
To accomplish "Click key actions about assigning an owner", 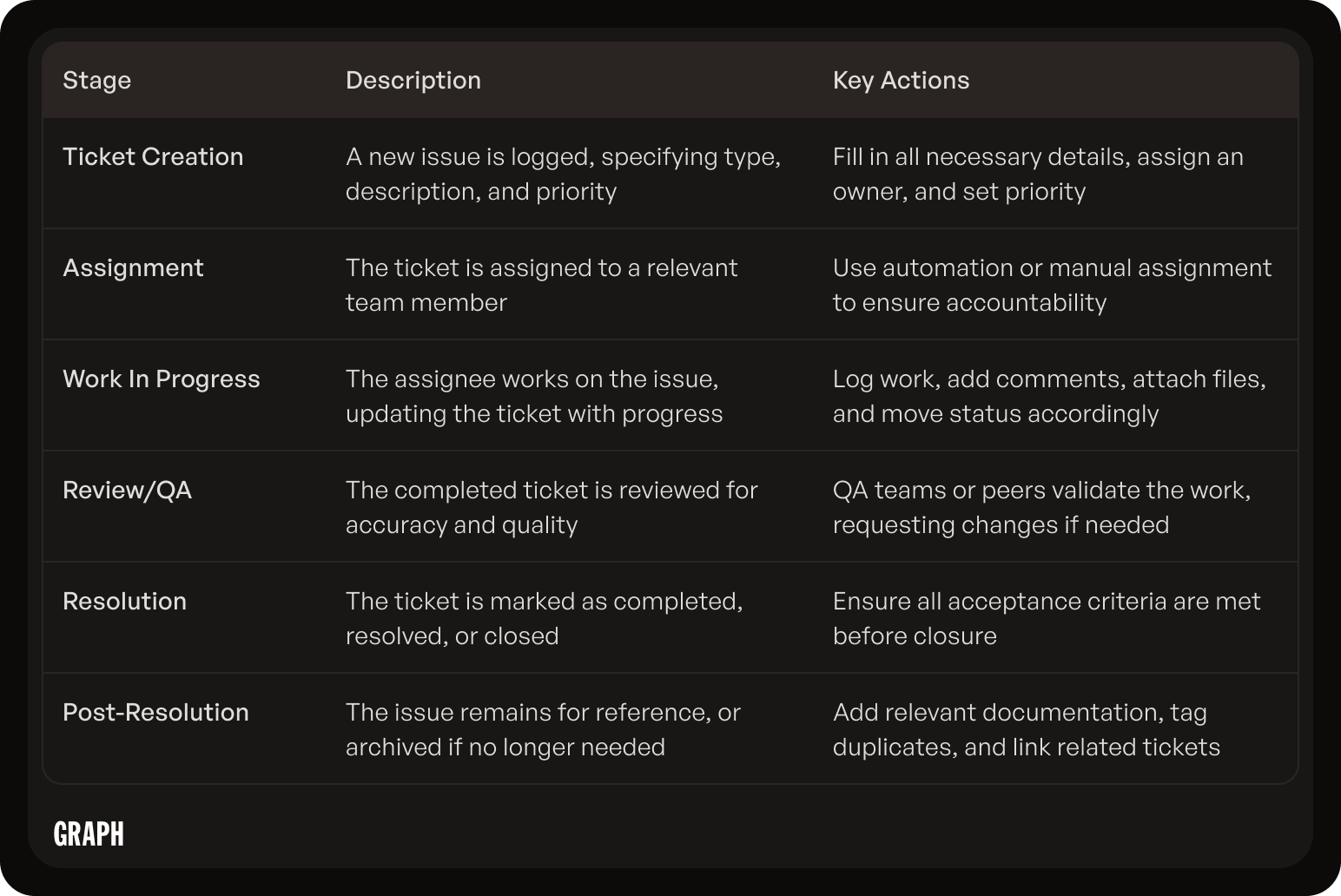I will (x=1038, y=174).
